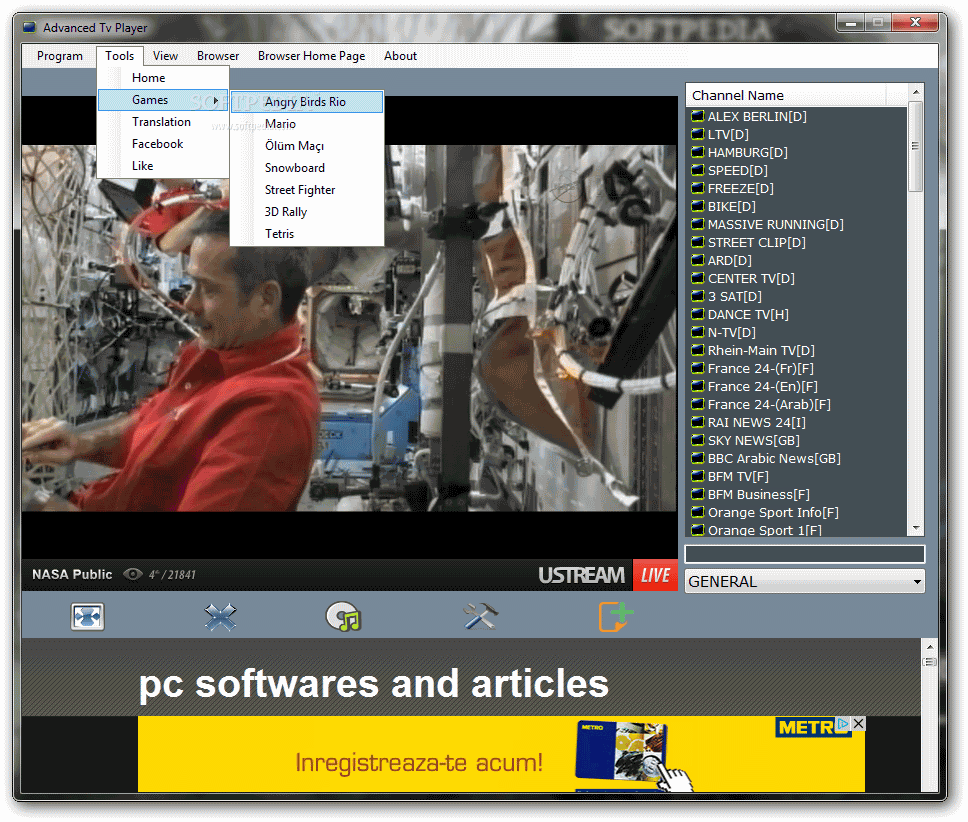Launch Tetris game
The image size is (968, 822).
tap(307, 234)
